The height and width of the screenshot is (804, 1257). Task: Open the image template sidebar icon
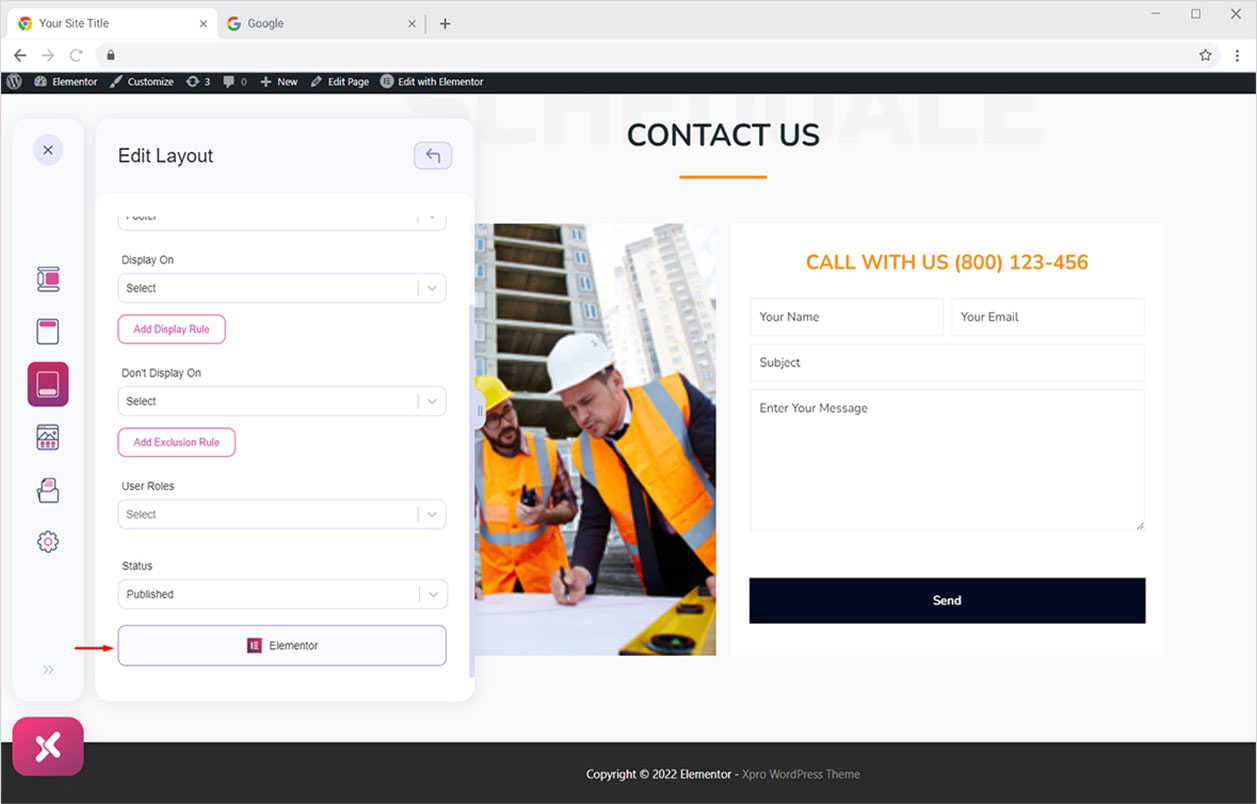coord(48,437)
